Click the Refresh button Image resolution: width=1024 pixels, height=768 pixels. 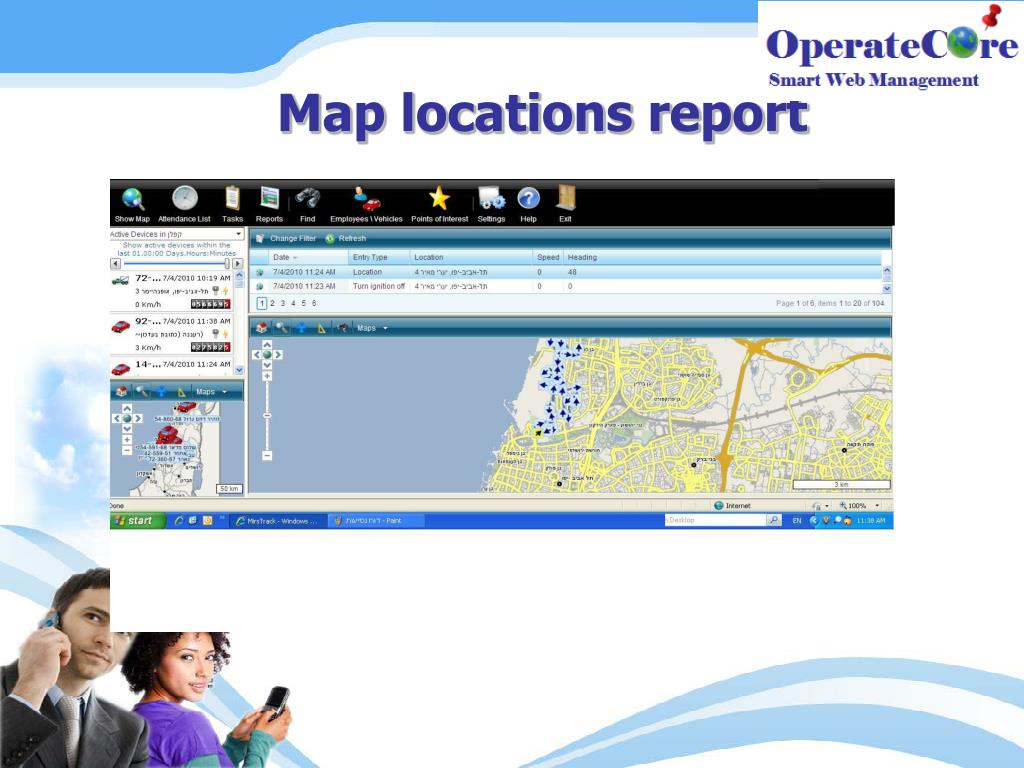(346, 238)
